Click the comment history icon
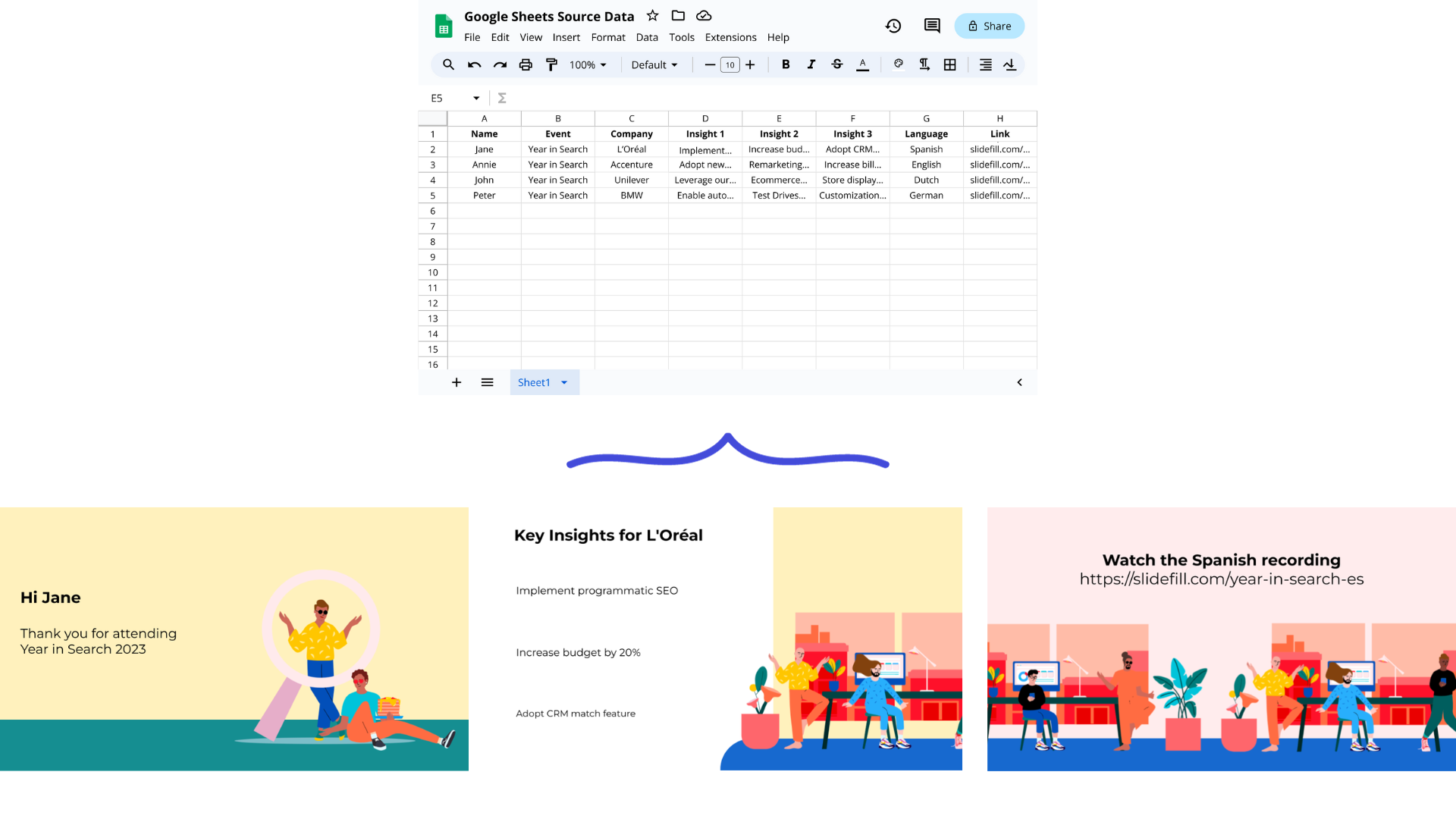The image size is (1456, 819). 930,25
